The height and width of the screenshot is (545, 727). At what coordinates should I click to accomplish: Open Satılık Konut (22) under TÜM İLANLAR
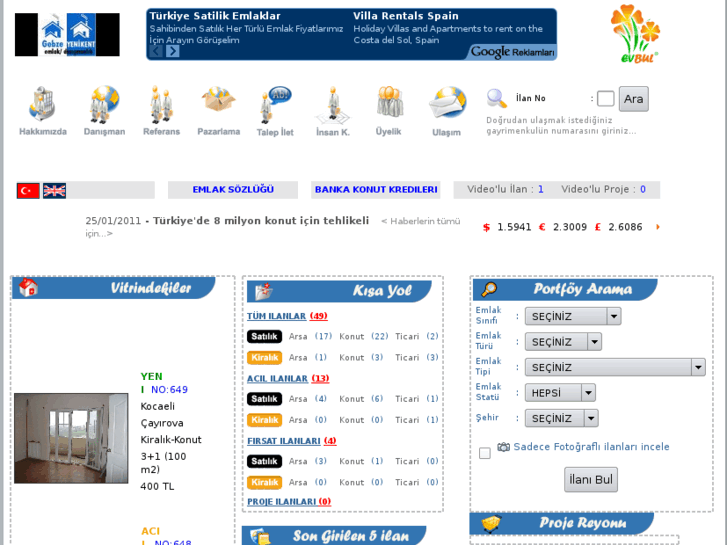point(364,337)
